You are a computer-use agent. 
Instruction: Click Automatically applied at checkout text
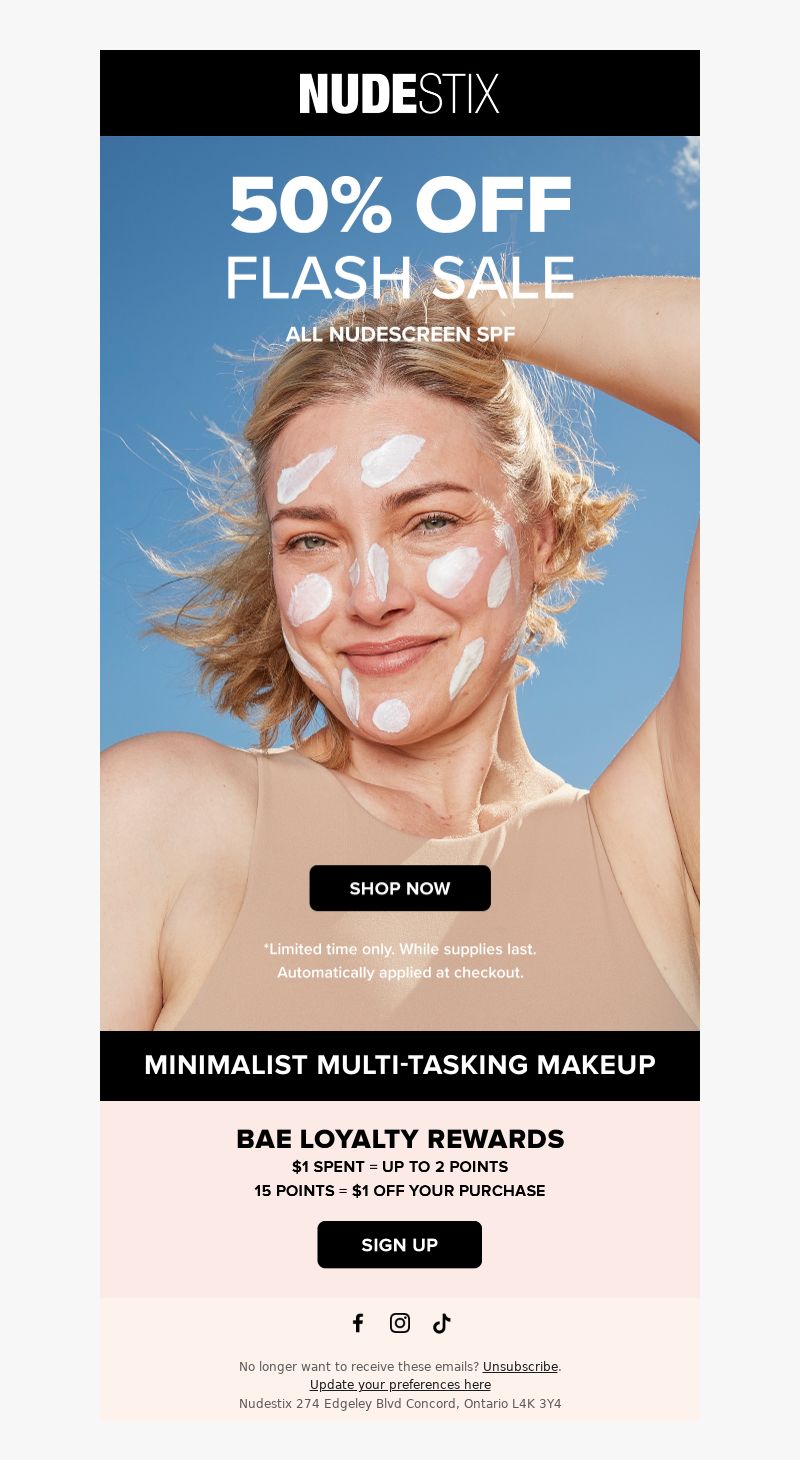coord(400,973)
